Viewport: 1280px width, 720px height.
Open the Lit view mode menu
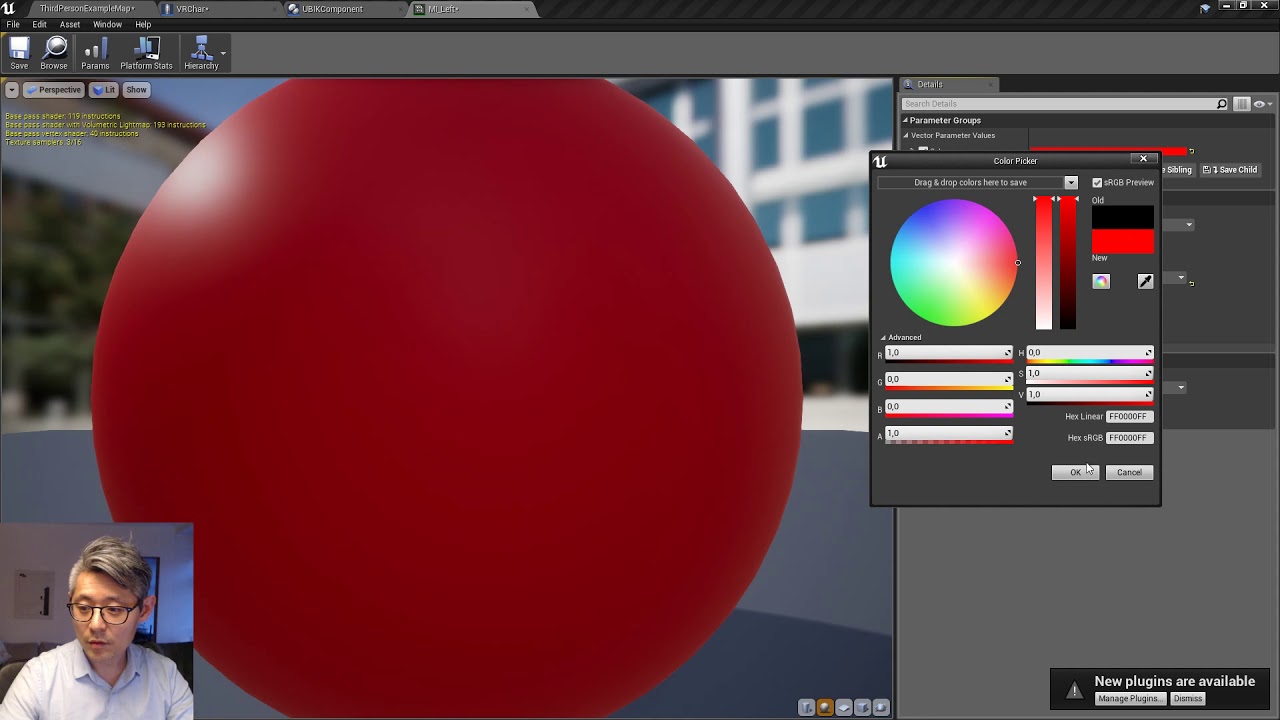point(104,90)
